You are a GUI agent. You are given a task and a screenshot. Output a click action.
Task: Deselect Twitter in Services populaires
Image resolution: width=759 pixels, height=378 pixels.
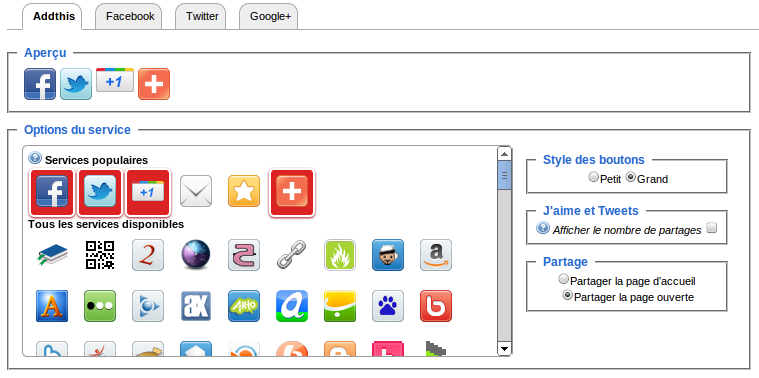(100, 192)
